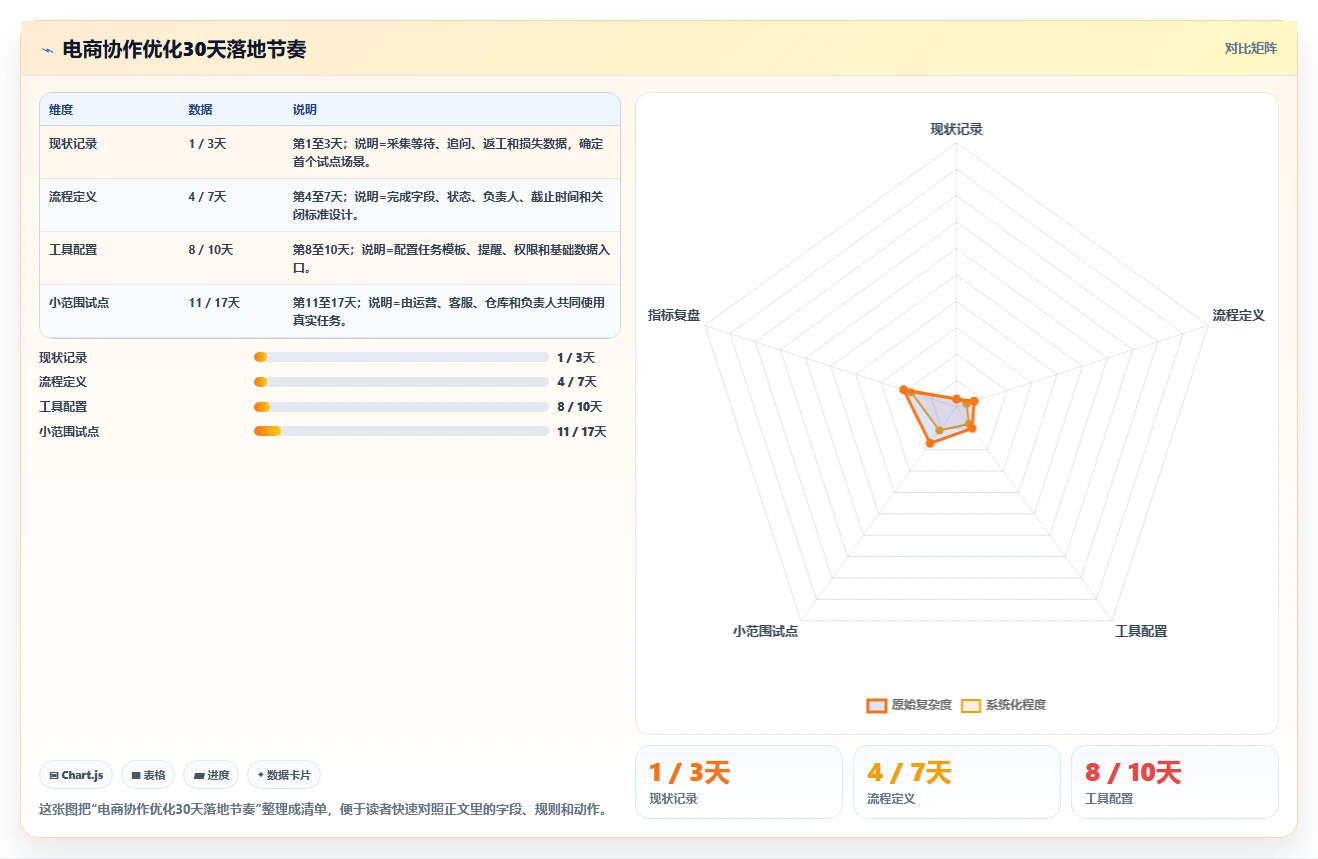Click the description starting 第4至7天

(448, 205)
